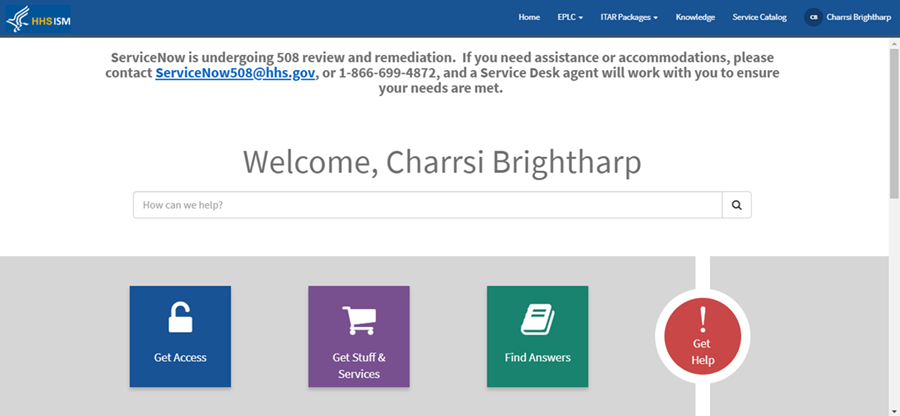Open the Charrsi Brightharp user menu
This screenshot has width=900, height=416.
tap(858, 17)
